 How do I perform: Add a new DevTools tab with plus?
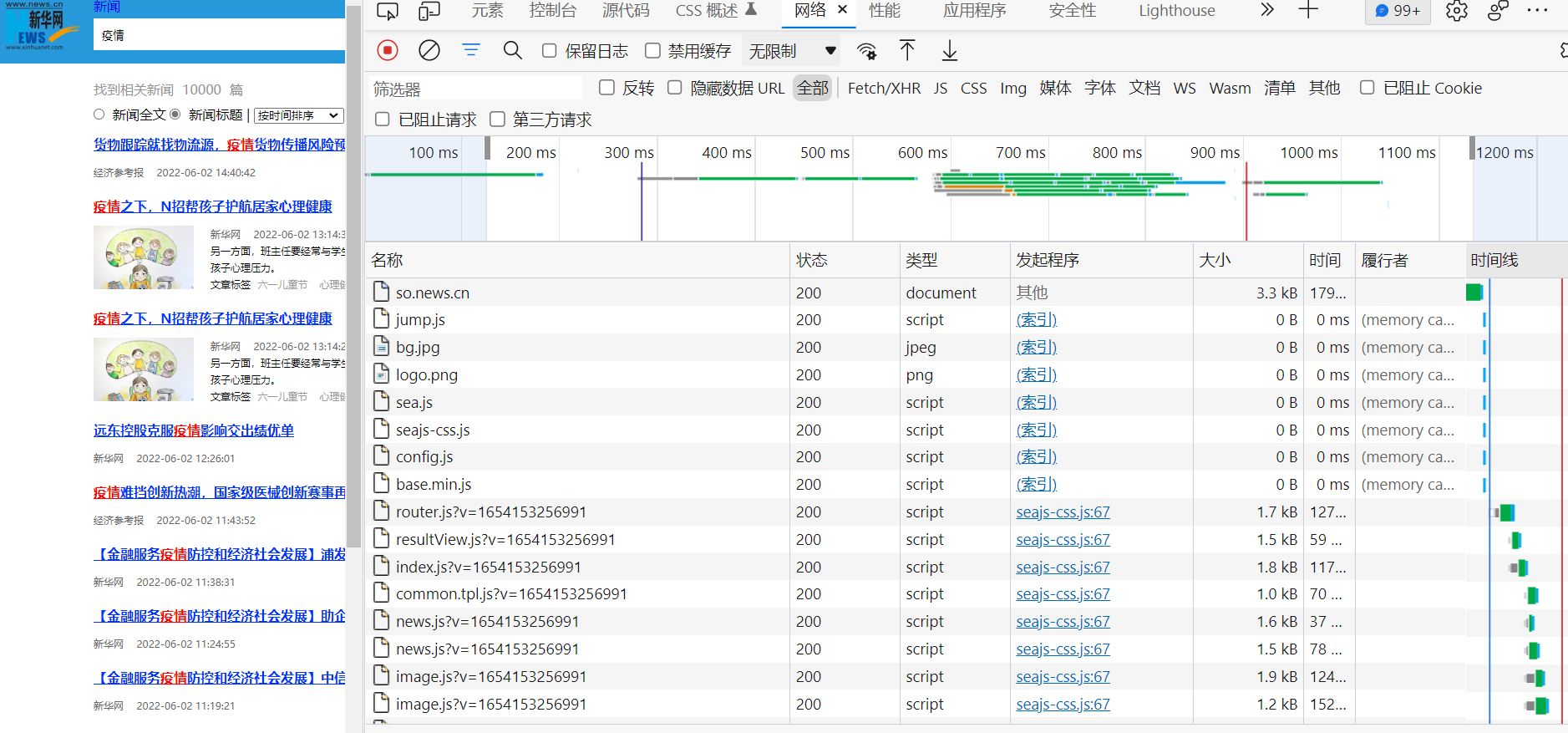1308,10
